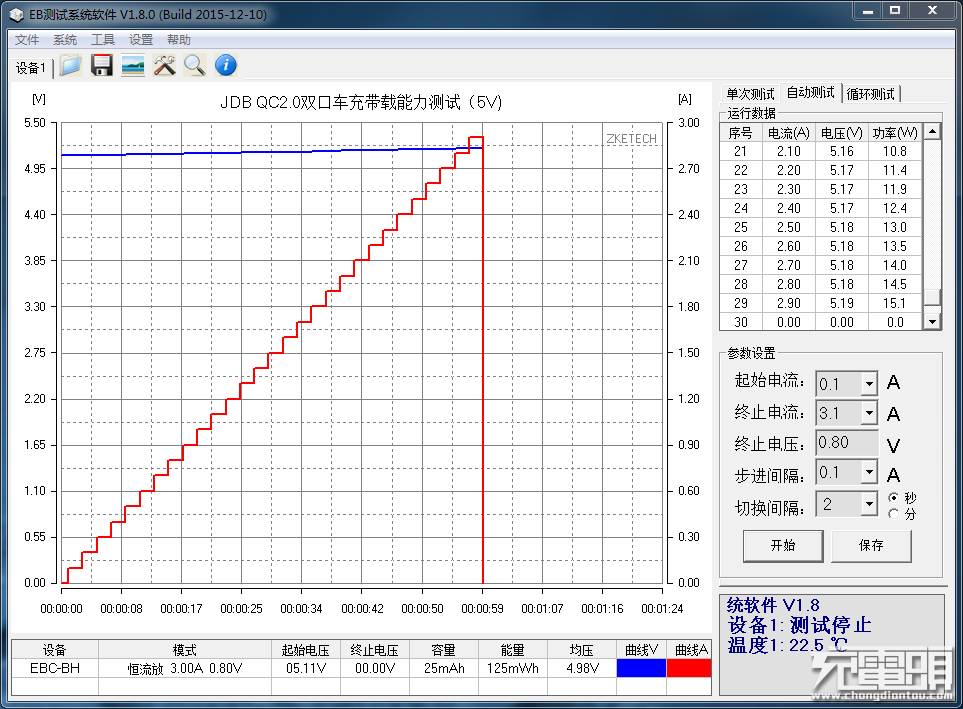The width and height of the screenshot is (963, 709).
Task: Switch to the 循环测试 tab
Action: click(x=870, y=94)
